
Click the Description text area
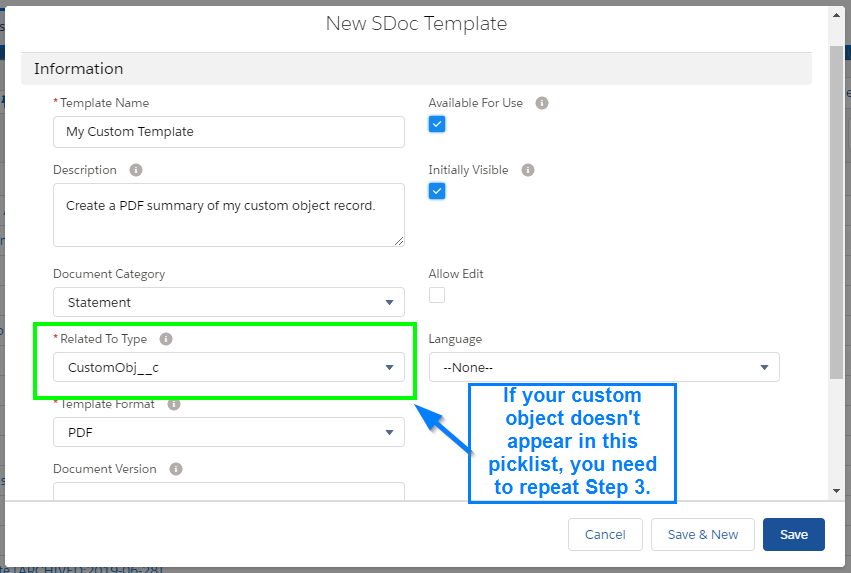(228, 215)
